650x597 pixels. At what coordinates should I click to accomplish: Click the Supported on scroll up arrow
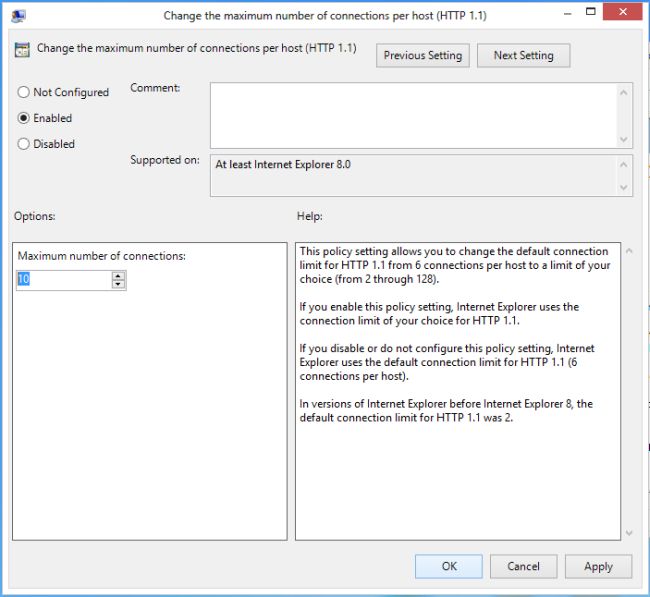623,165
